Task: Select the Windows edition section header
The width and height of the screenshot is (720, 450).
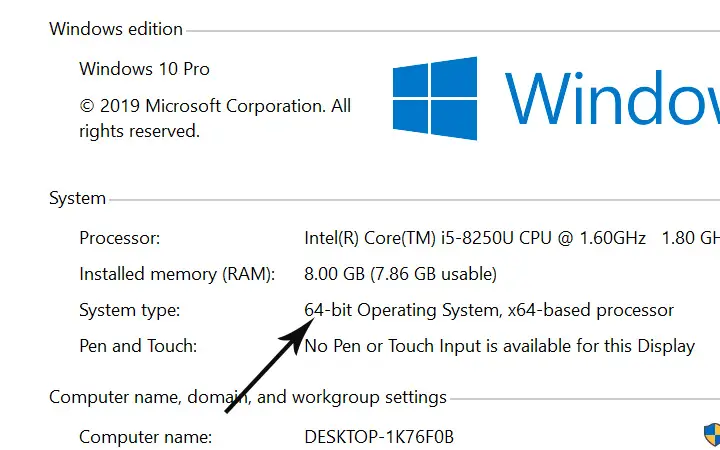Action: (x=116, y=29)
